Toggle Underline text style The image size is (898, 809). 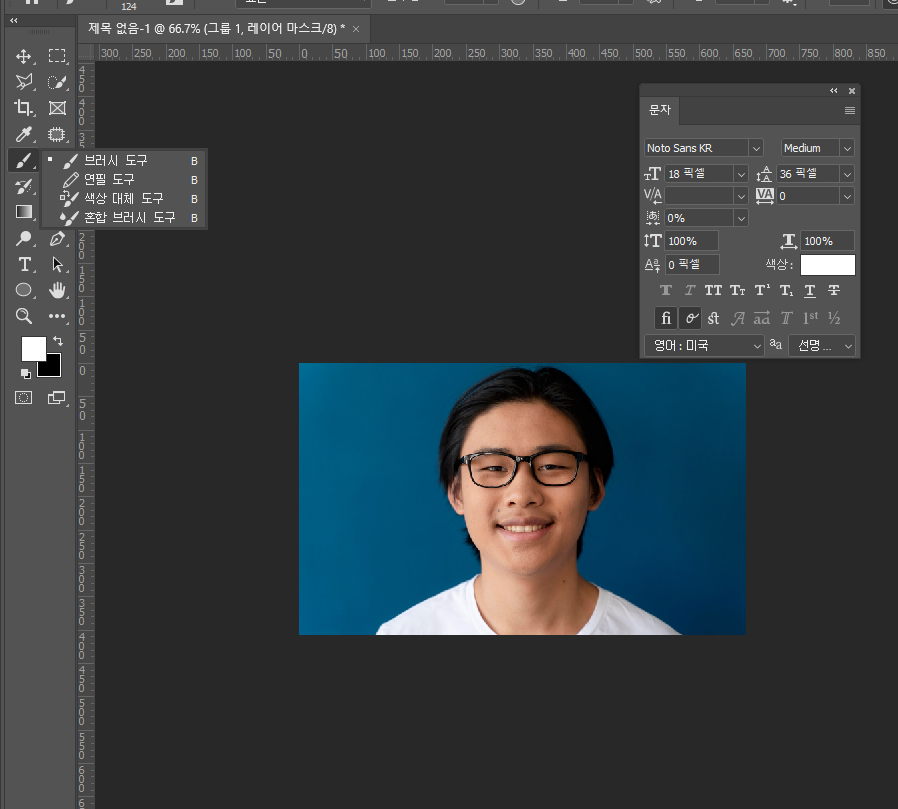click(810, 291)
